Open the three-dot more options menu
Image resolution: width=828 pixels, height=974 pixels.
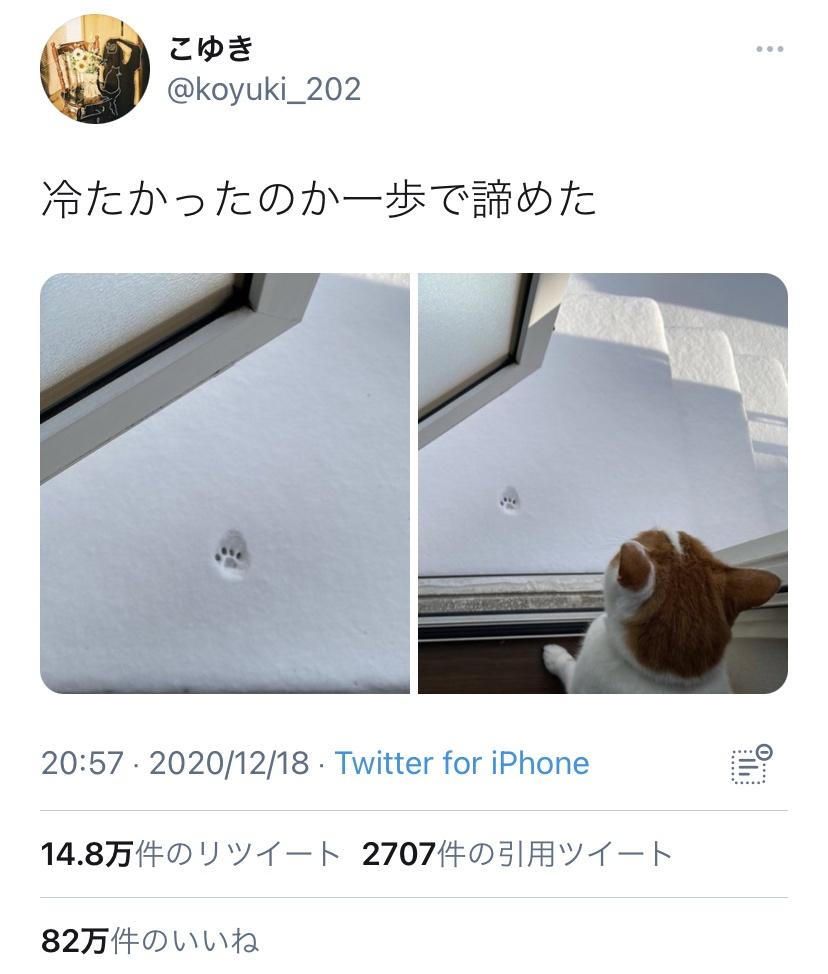tap(770, 49)
